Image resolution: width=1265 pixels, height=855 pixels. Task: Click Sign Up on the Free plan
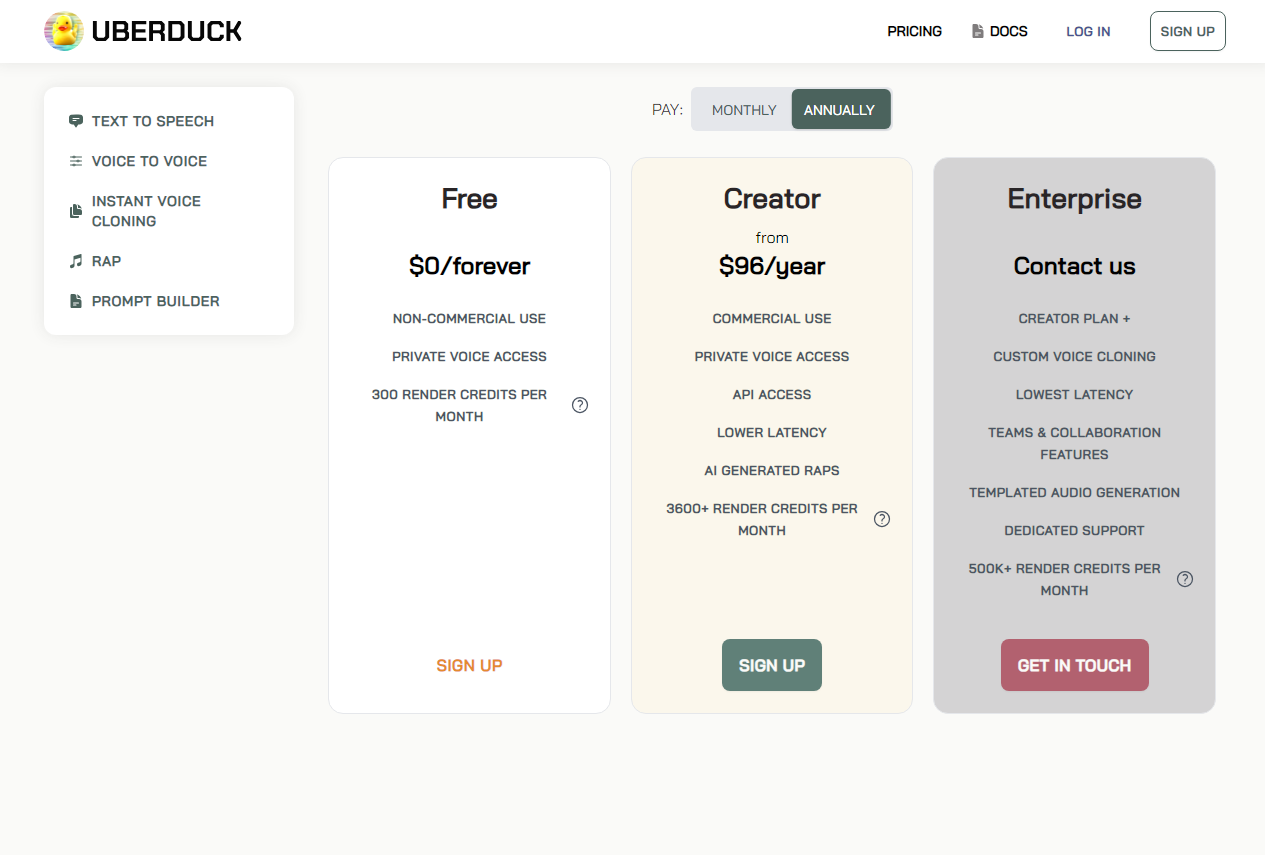tap(469, 665)
